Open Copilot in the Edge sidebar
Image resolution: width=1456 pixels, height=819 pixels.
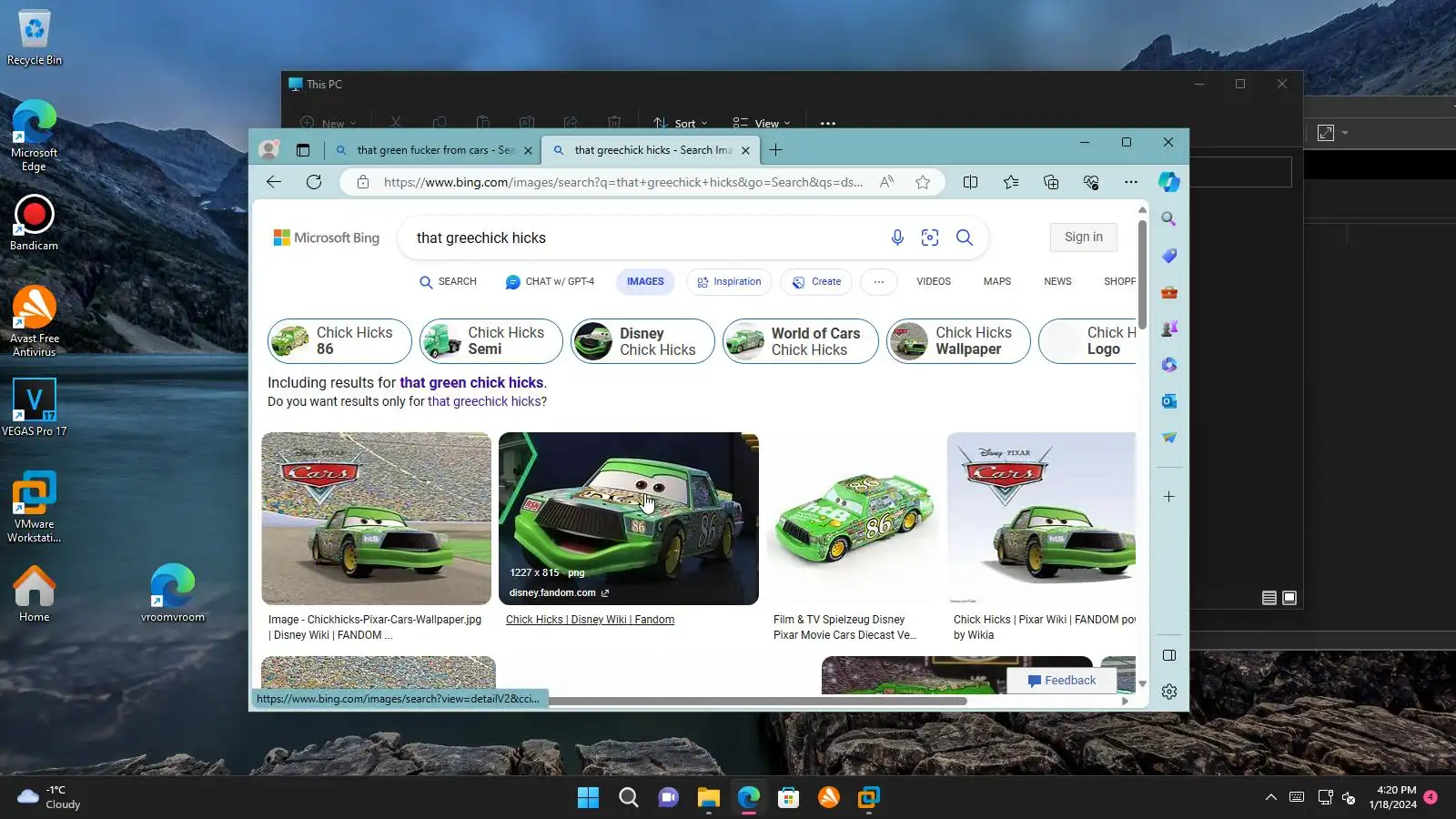[x=1169, y=182]
